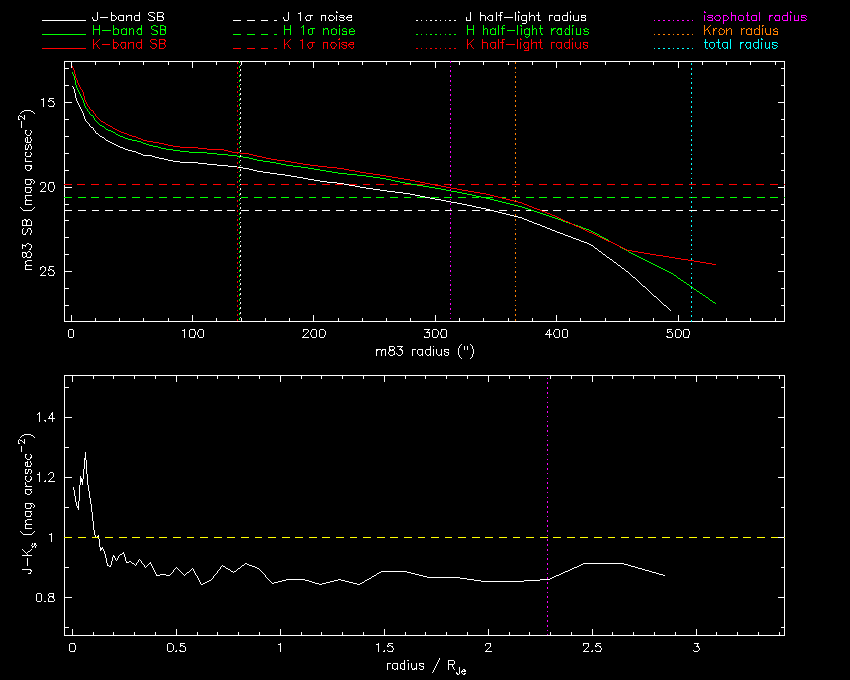850x680 pixels.
Task: Pick the 'K 1σ noise' legend entry
Action: pyautogui.click(x=319, y=46)
